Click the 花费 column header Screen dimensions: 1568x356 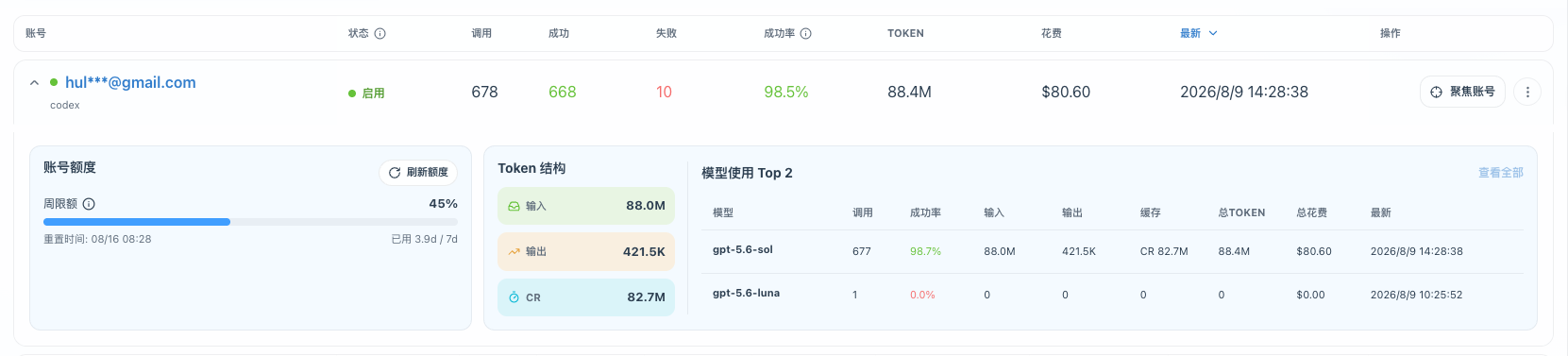pyautogui.click(x=1052, y=33)
